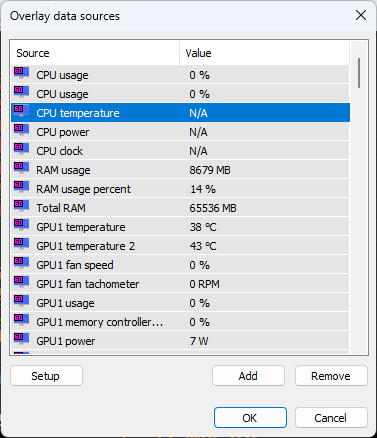
Task: Select the RAM usage row icon
Action: pos(21,168)
